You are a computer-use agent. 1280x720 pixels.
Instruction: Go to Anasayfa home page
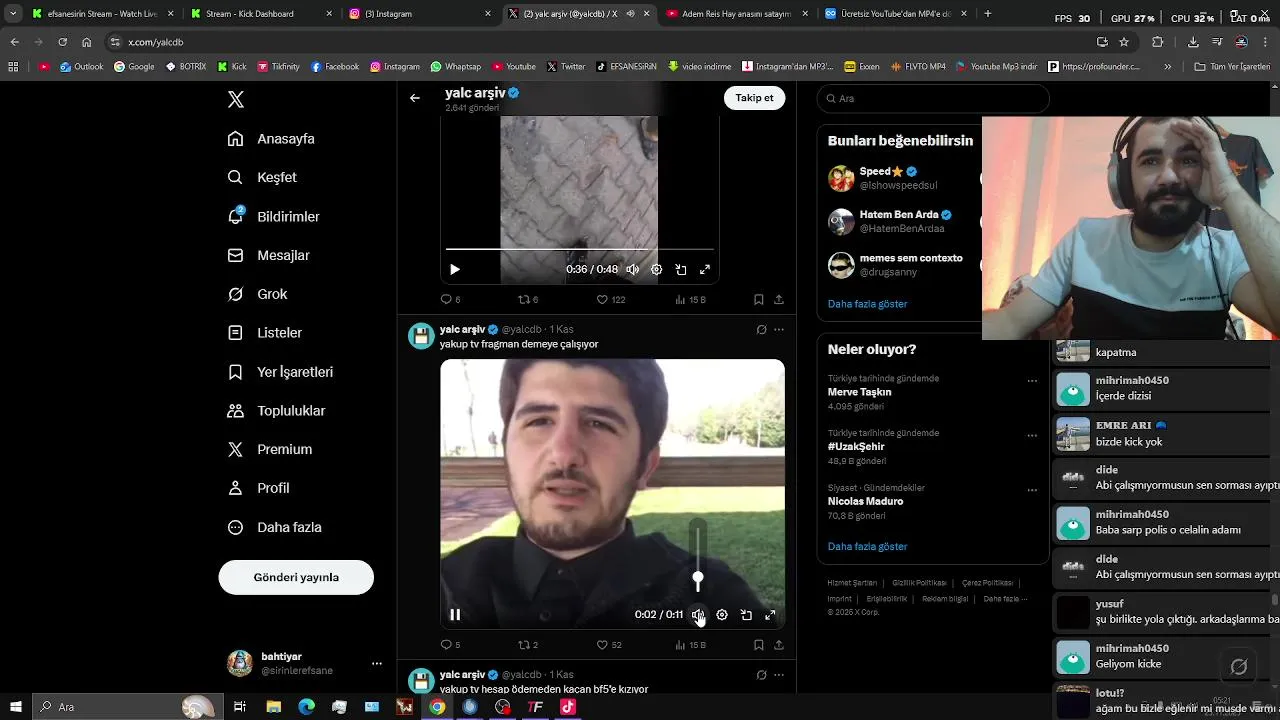click(271, 139)
